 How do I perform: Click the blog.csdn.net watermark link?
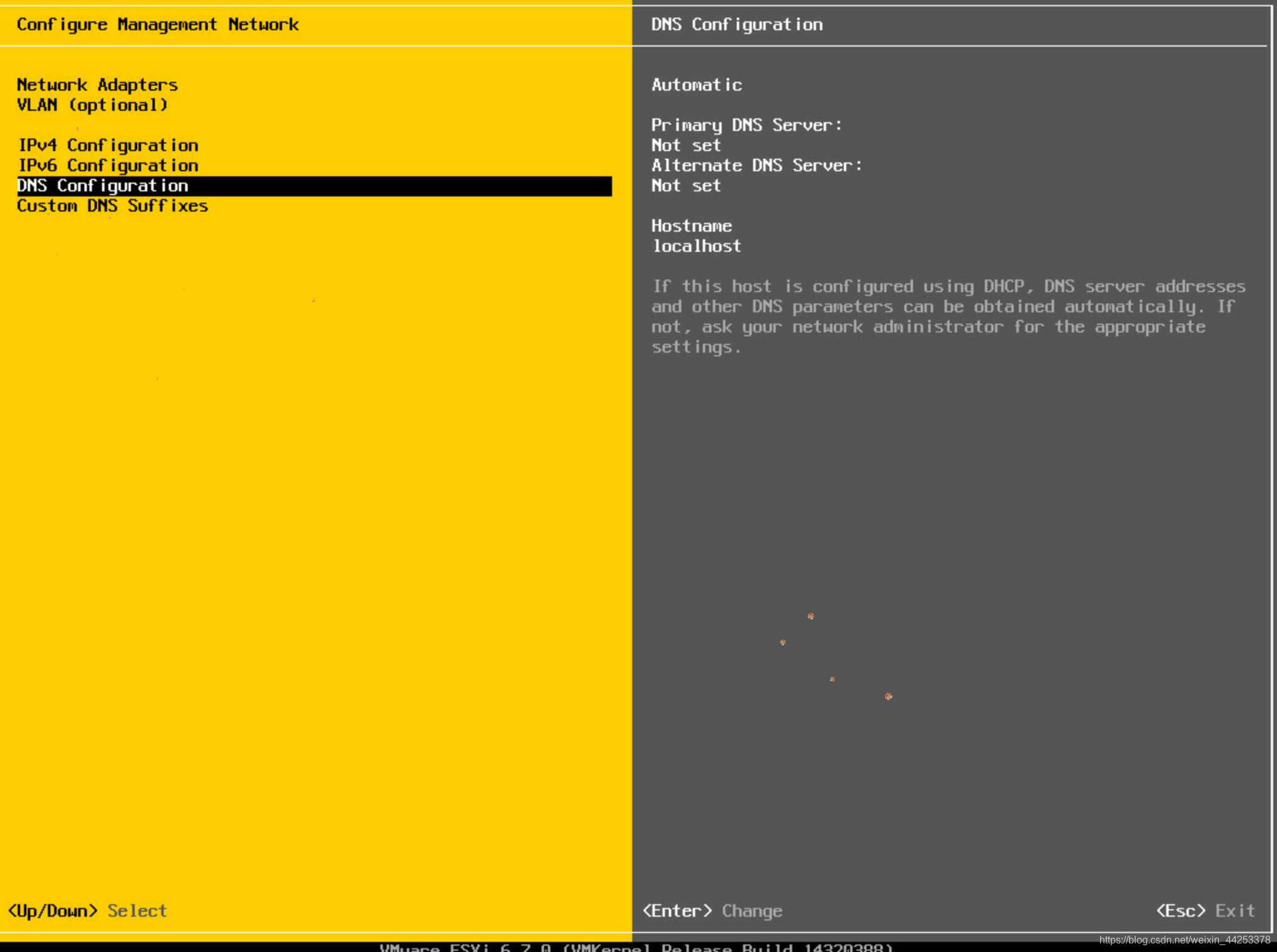[x=1184, y=939]
